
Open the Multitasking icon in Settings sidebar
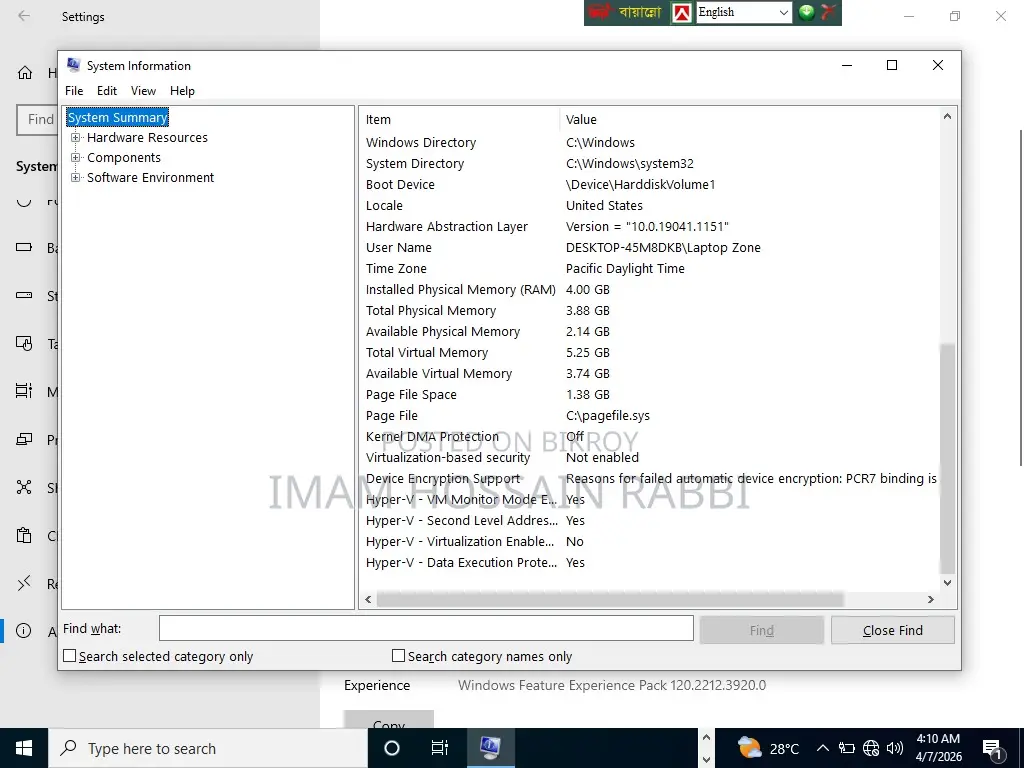pyautogui.click(x=24, y=391)
